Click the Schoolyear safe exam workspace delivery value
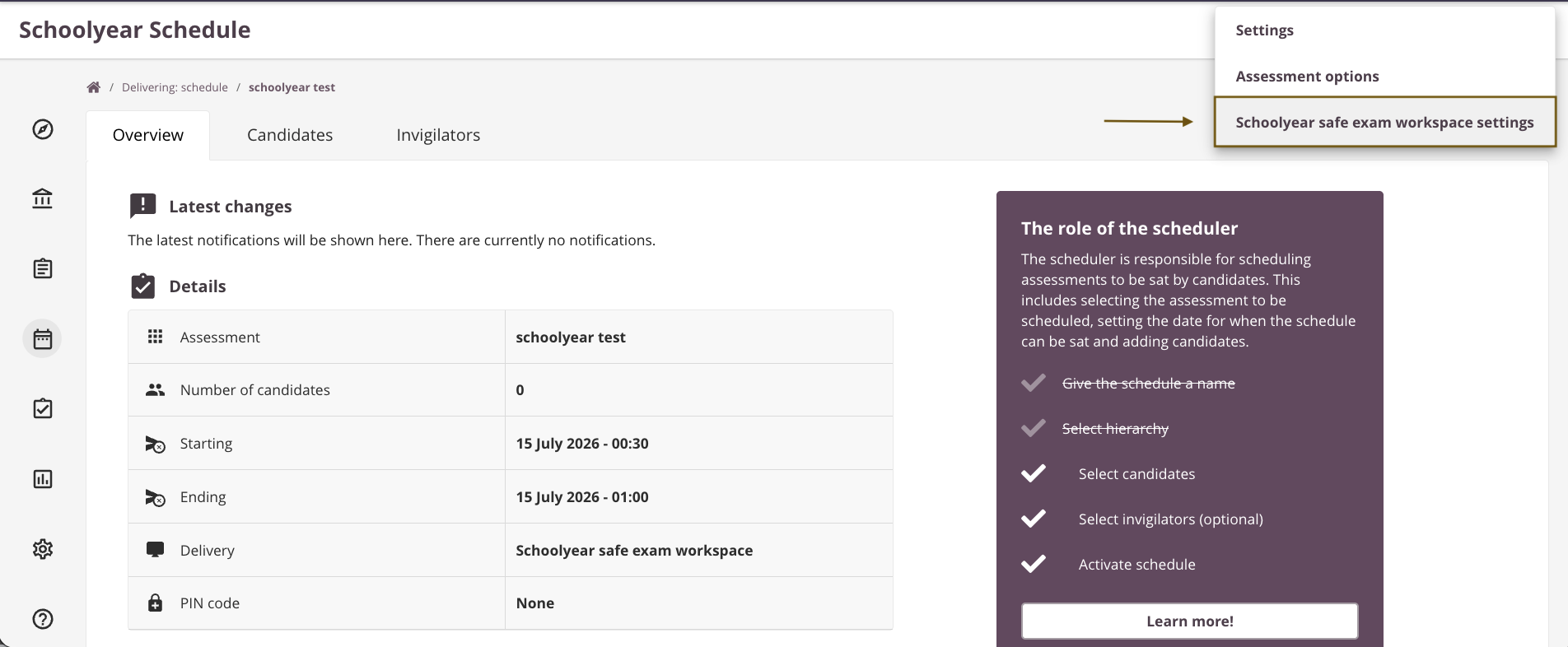1568x647 pixels. pos(634,551)
